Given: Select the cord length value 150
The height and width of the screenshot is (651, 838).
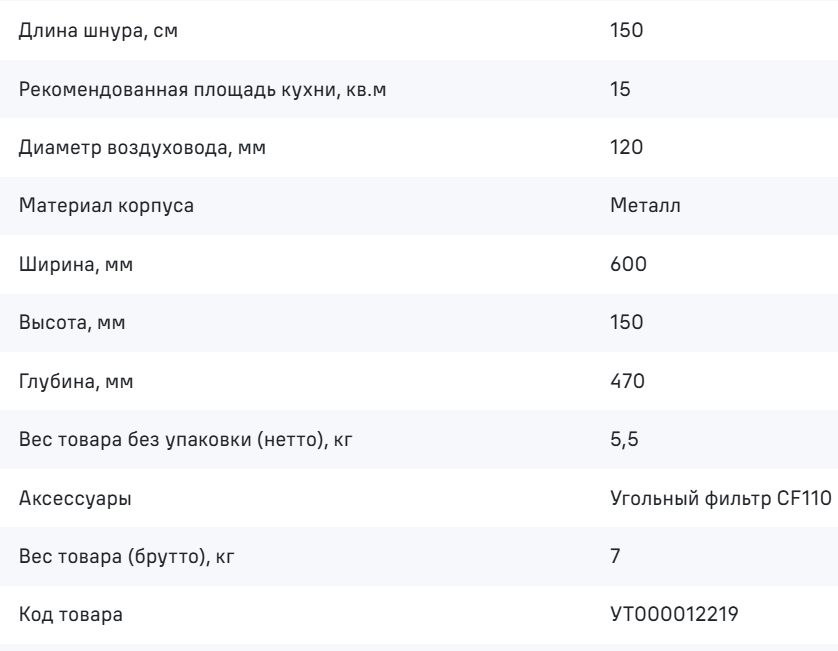Looking at the screenshot, I should pos(626,30).
